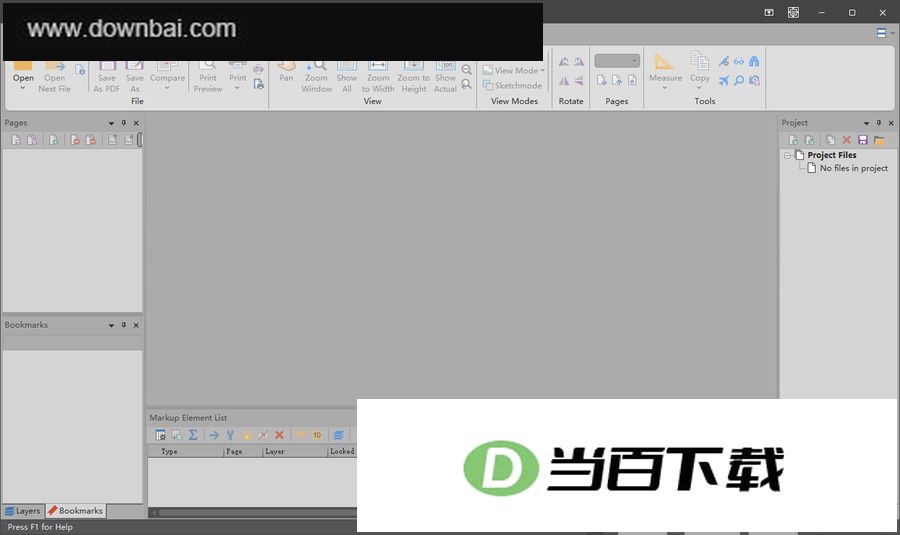900x535 pixels.
Task: Click red X delete icon in Project toolbar
Action: point(847,139)
